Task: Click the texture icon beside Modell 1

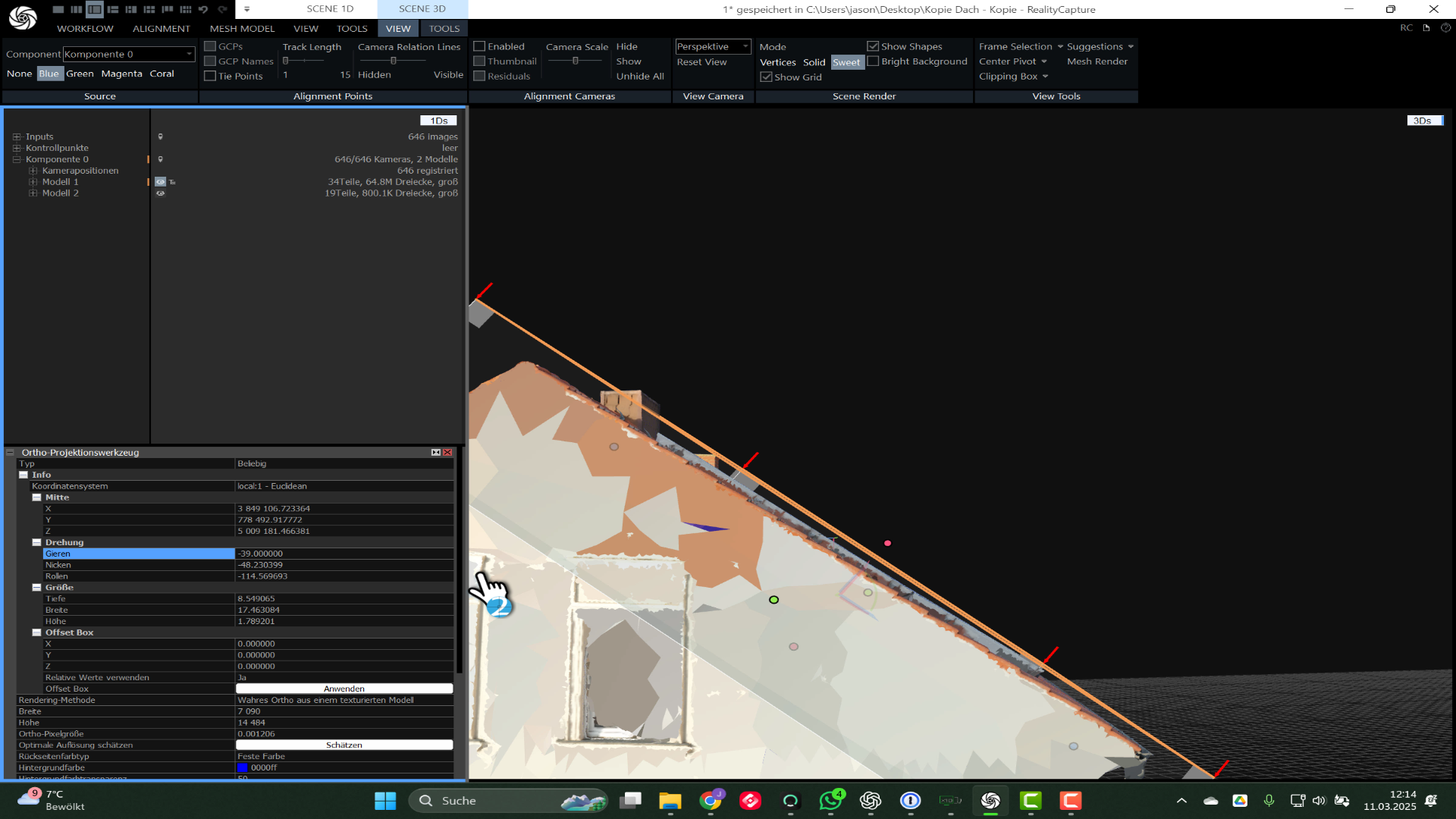Action: coord(172,182)
